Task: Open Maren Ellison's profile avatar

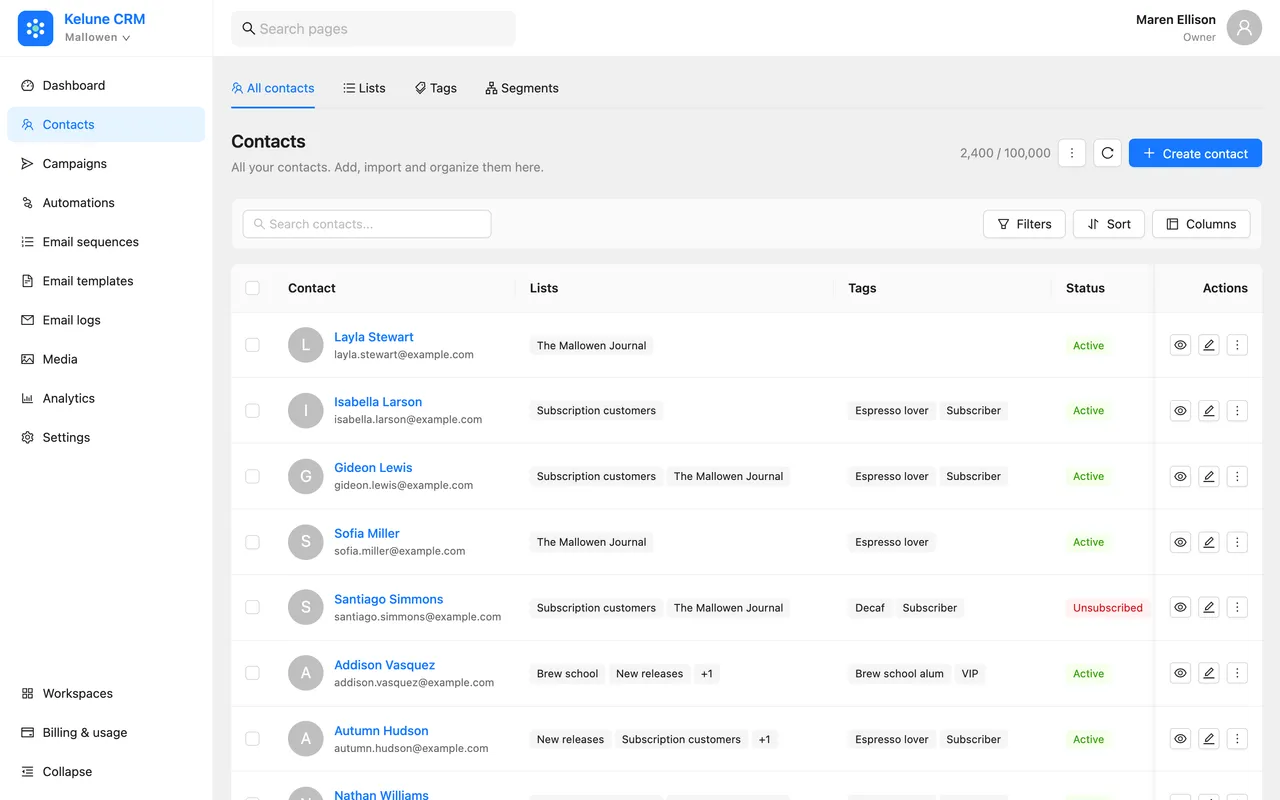Action: coord(1244,28)
